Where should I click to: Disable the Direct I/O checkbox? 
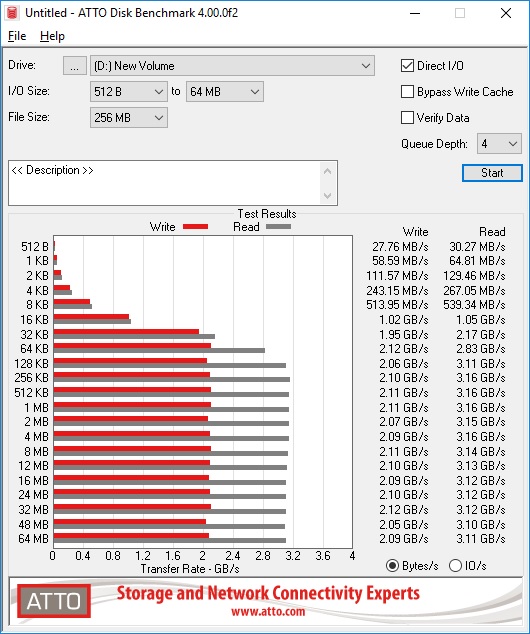point(407,66)
